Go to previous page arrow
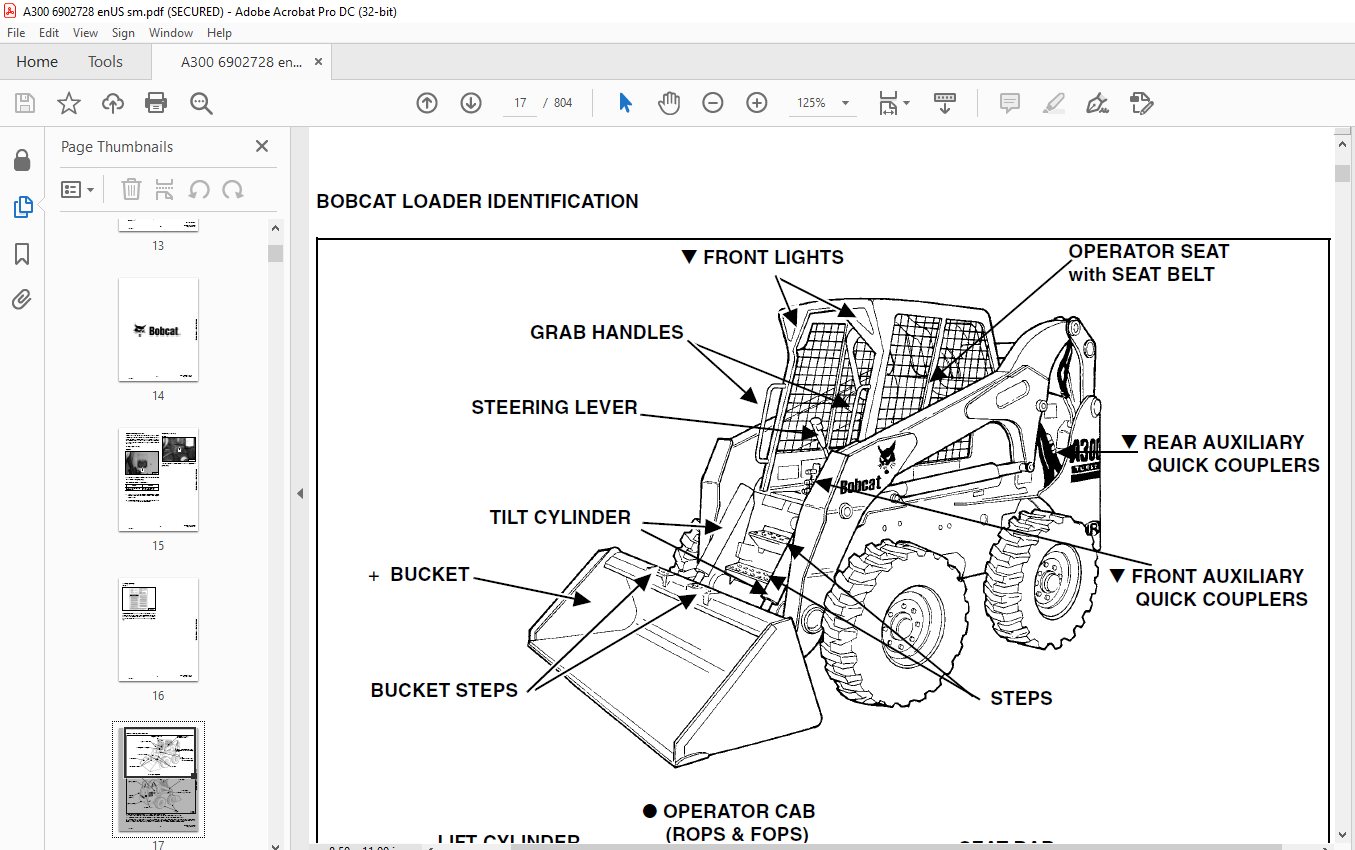This screenshot has width=1355, height=850. click(x=427, y=103)
